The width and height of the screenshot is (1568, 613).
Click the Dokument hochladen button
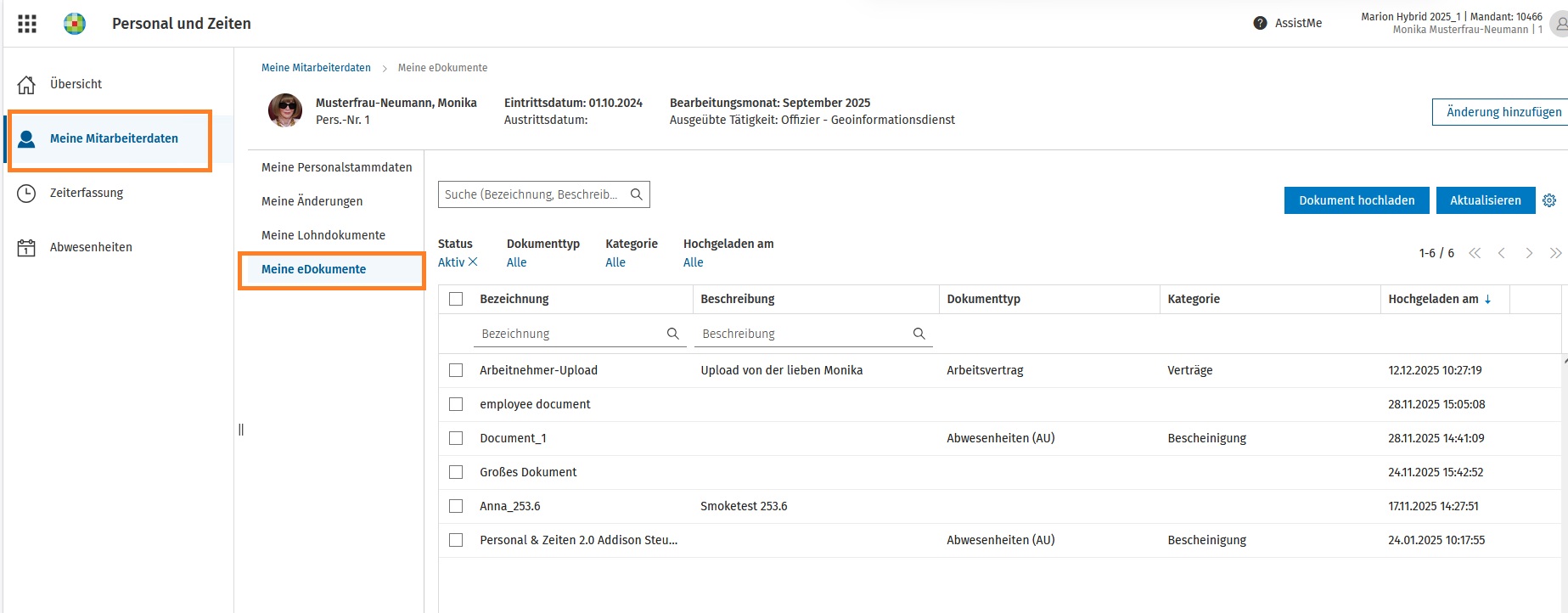[x=1357, y=200]
